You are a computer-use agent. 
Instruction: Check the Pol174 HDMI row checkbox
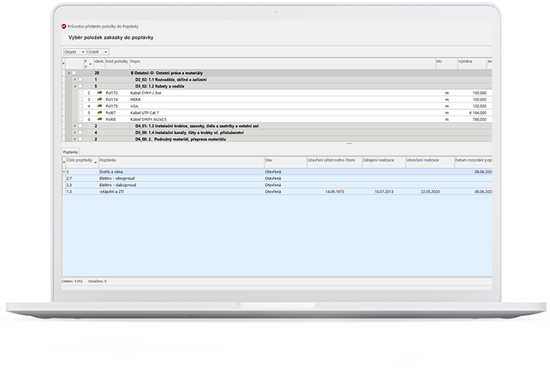[x=81, y=99]
